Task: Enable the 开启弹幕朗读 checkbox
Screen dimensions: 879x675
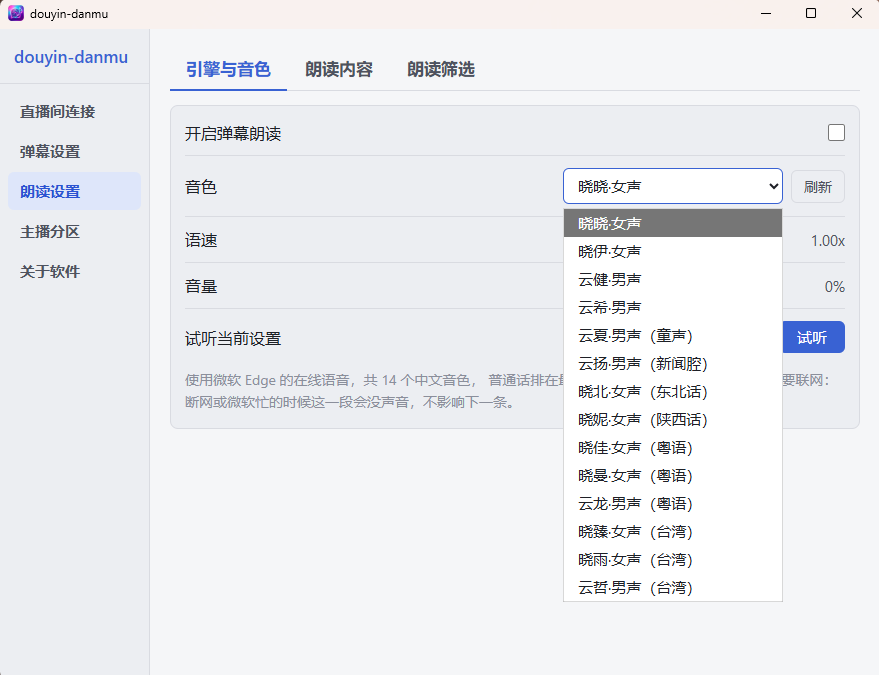Action: click(x=836, y=133)
